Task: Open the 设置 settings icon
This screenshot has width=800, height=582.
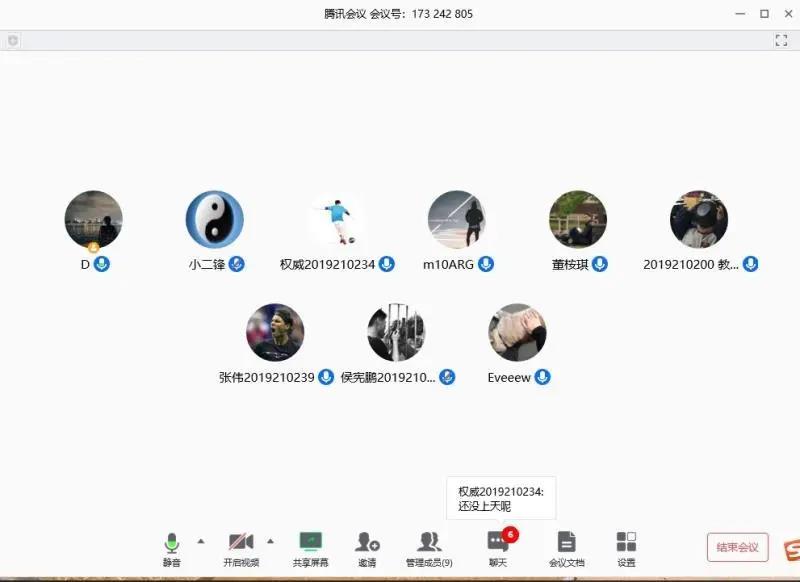Action: [x=626, y=548]
